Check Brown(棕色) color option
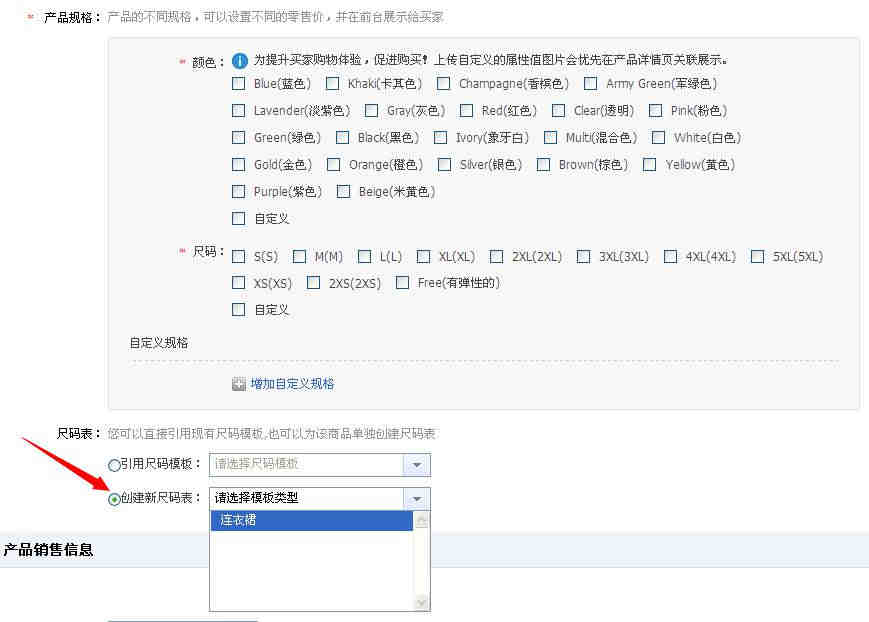This screenshot has width=869, height=622. pyautogui.click(x=544, y=165)
